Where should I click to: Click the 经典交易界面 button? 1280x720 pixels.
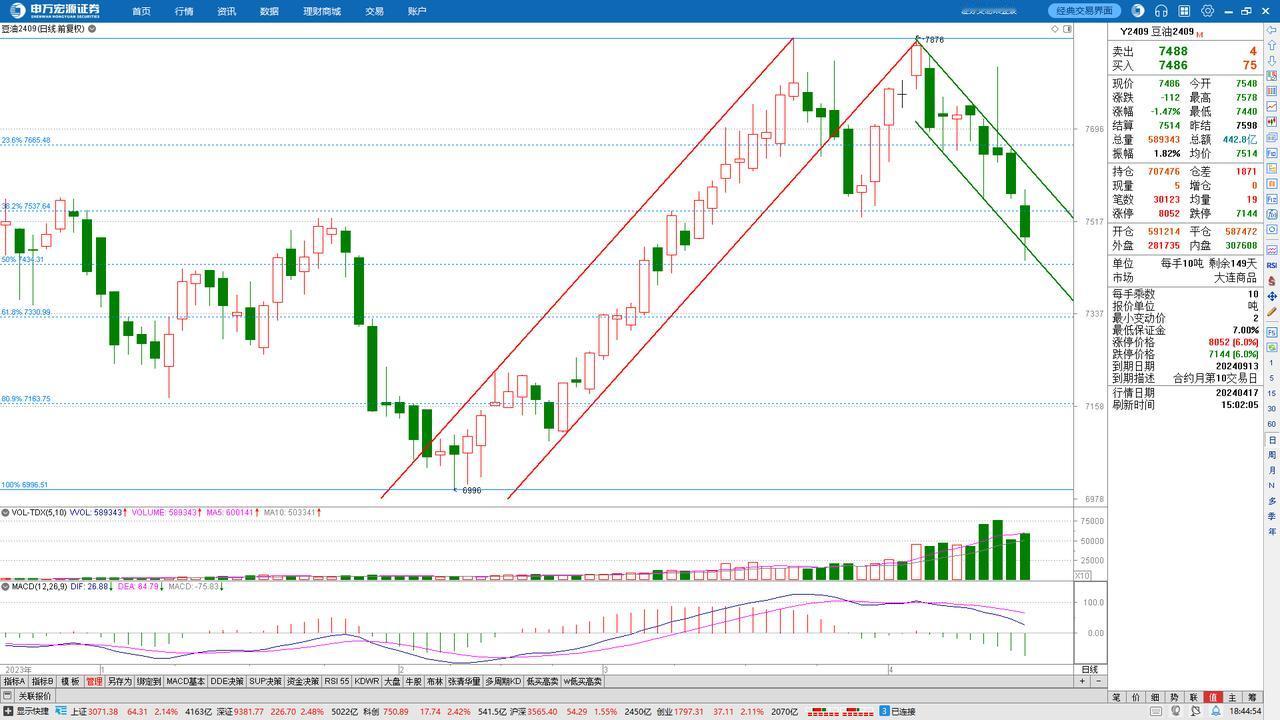click(x=1085, y=11)
